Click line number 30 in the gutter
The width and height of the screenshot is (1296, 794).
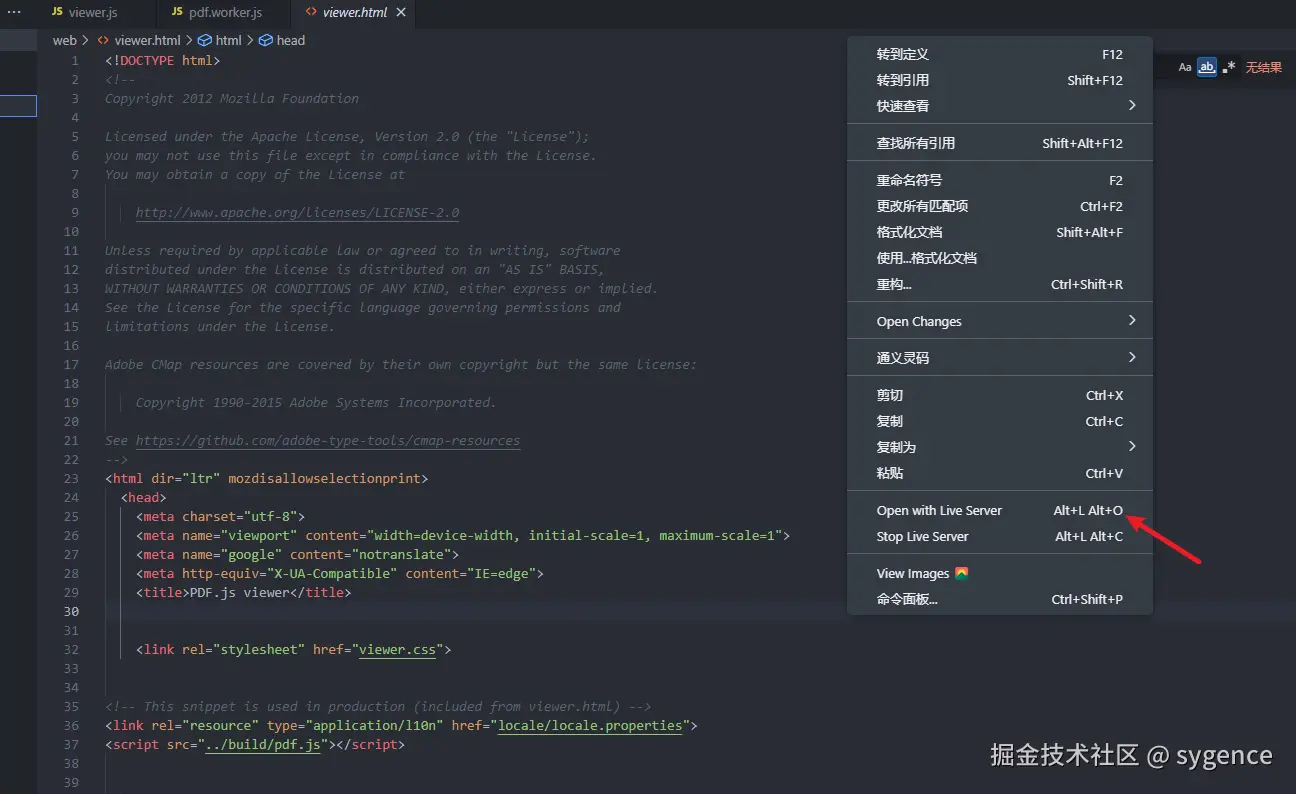[x=71, y=611]
